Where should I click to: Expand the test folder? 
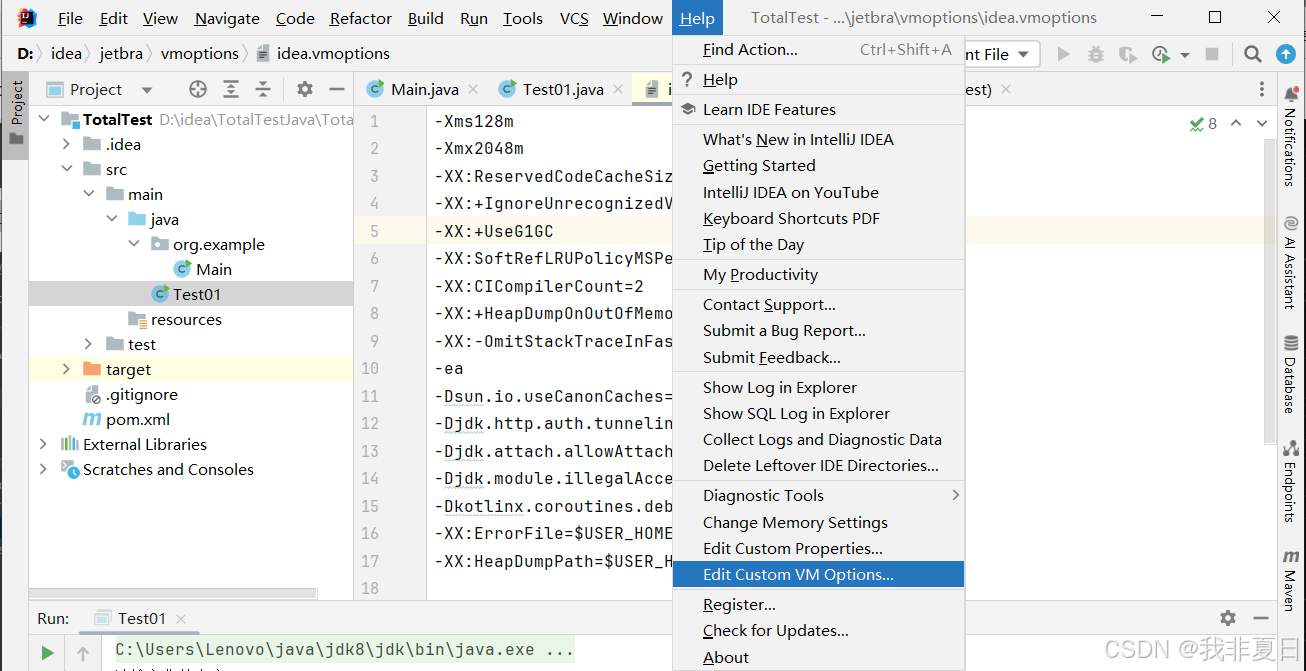[x=89, y=344]
